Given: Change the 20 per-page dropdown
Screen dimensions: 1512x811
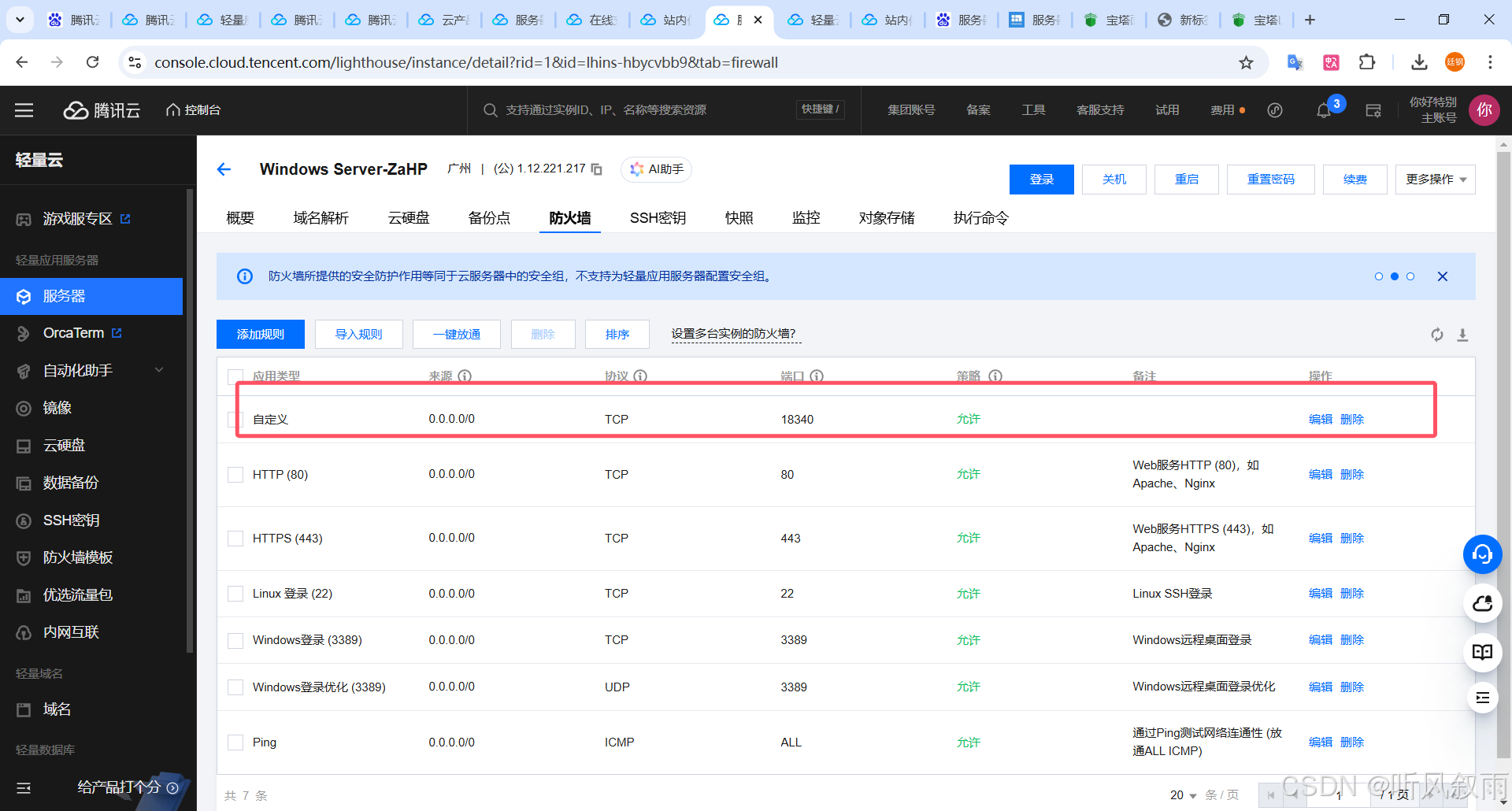Looking at the screenshot, I should pos(1183,795).
